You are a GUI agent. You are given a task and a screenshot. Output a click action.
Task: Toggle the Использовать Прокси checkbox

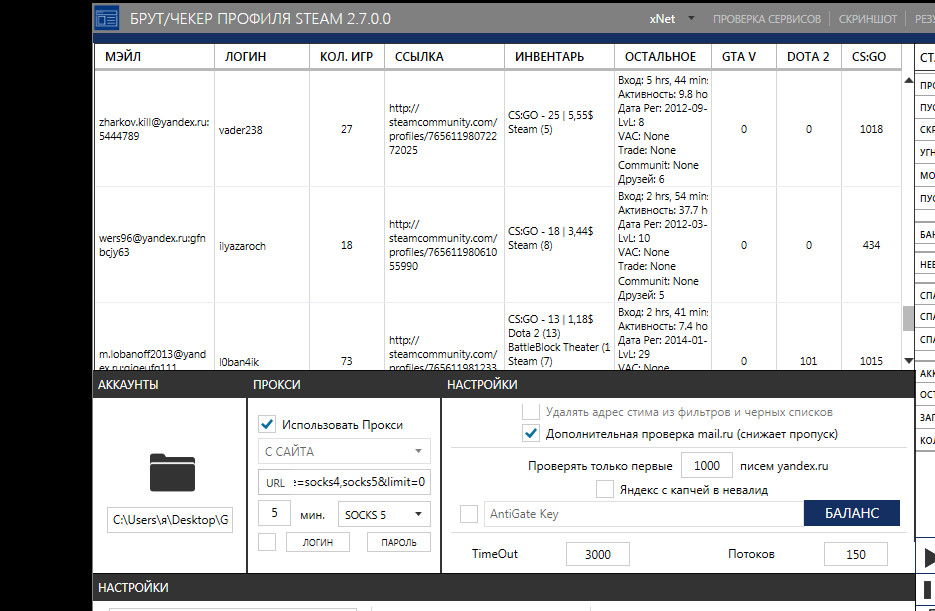click(267, 424)
